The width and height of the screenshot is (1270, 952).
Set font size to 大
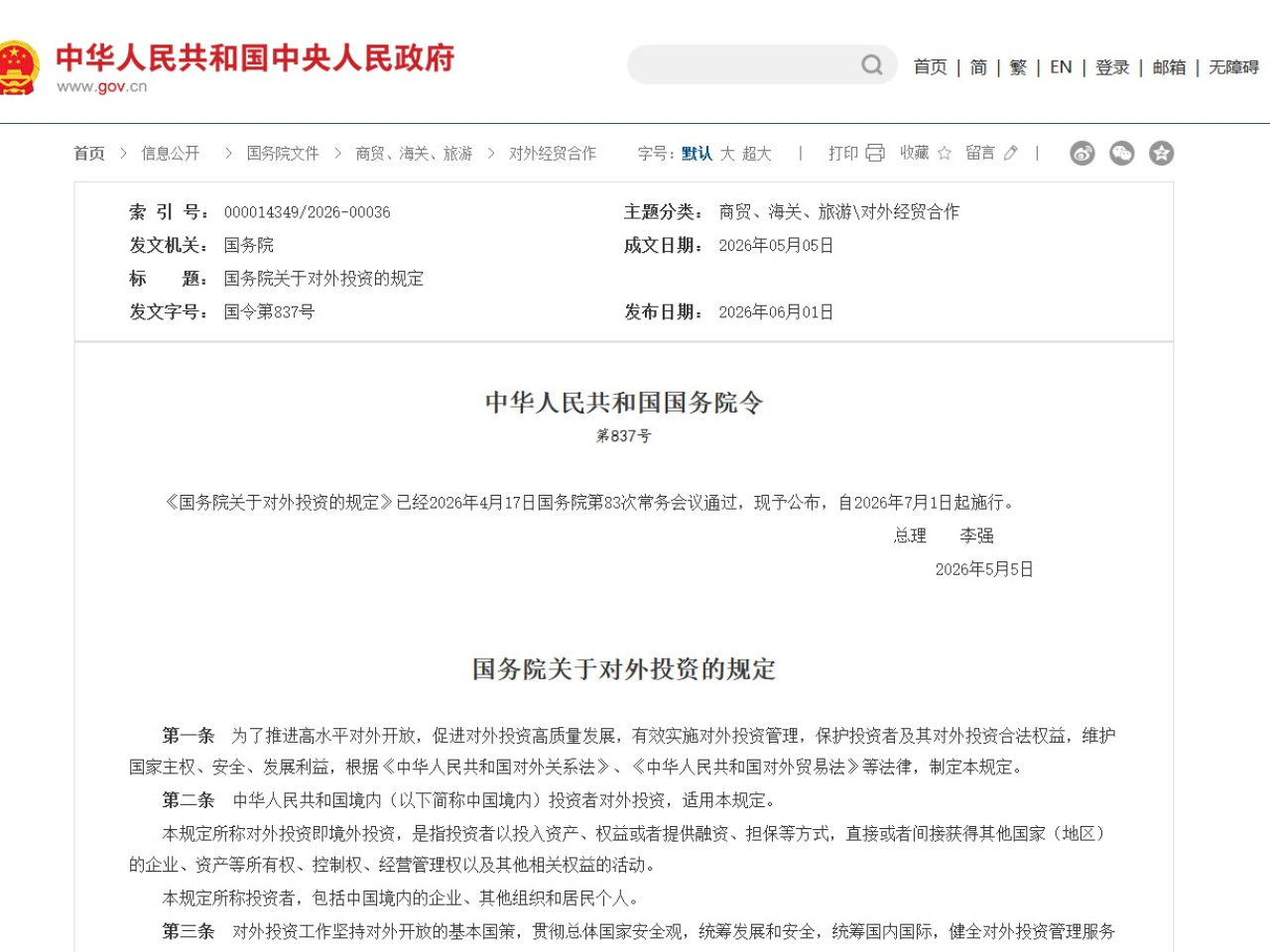coord(727,153)
